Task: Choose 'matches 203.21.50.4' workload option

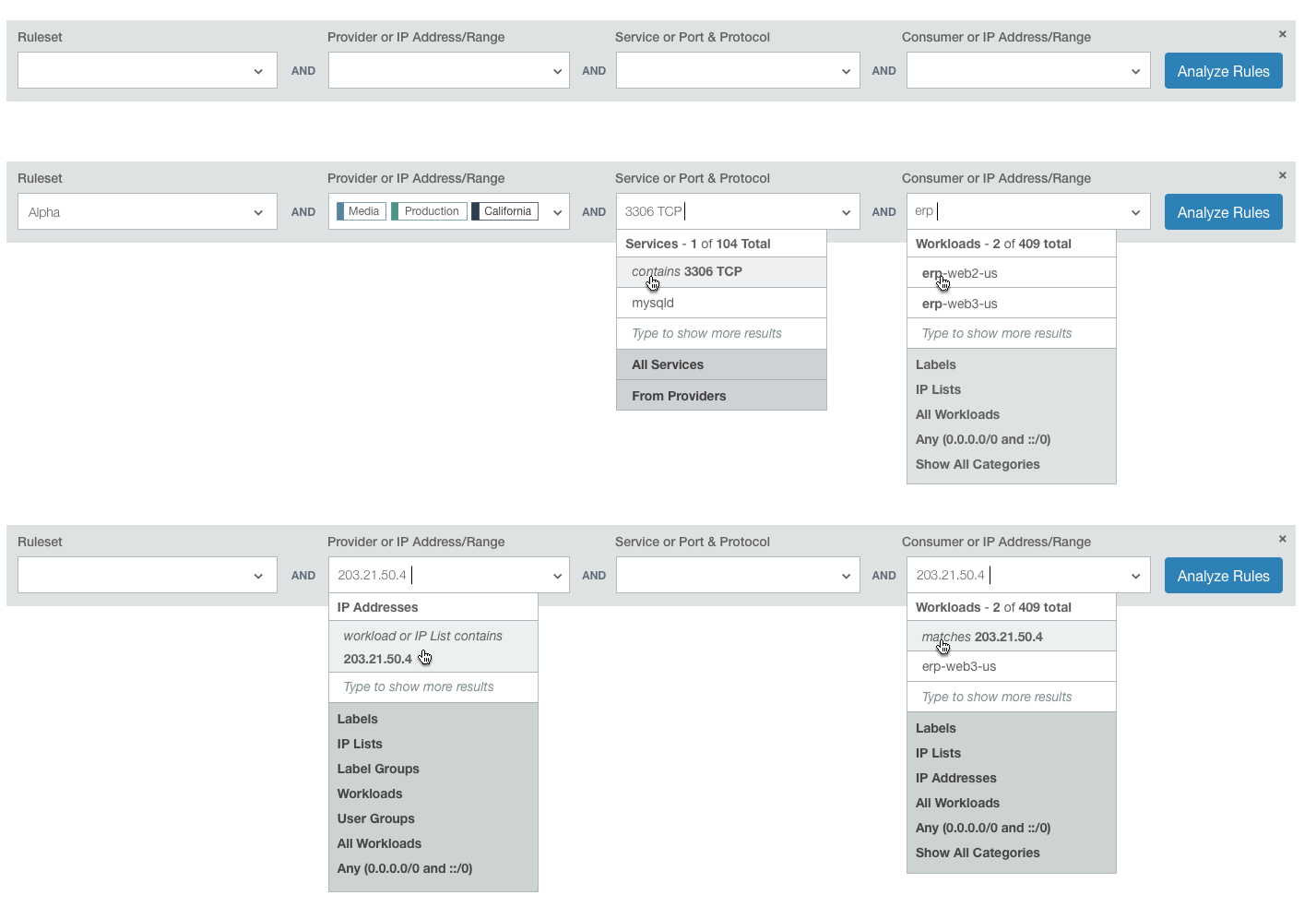Action: tap(1012, 637)
